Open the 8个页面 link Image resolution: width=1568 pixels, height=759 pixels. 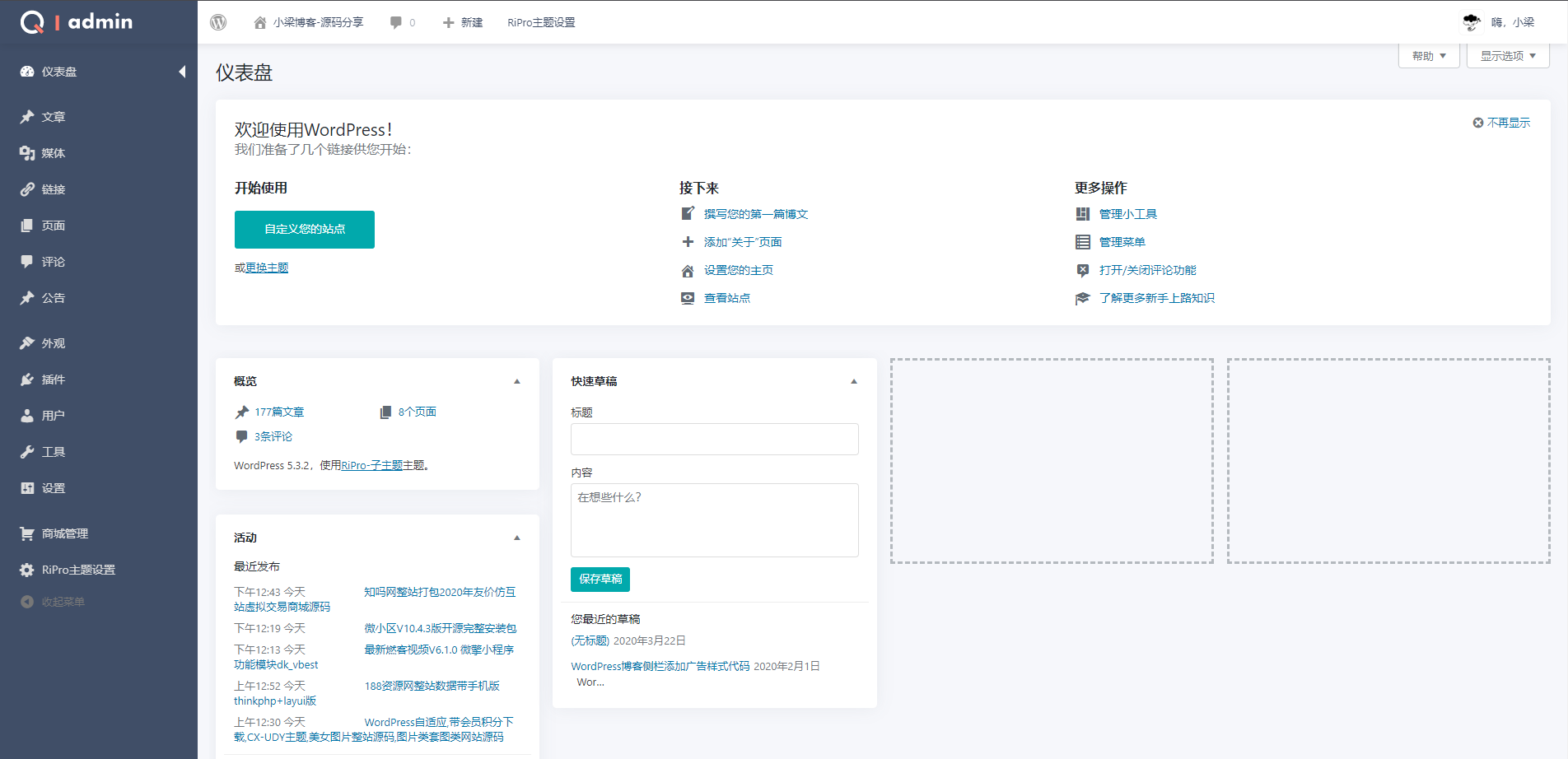tap(418, 412)
